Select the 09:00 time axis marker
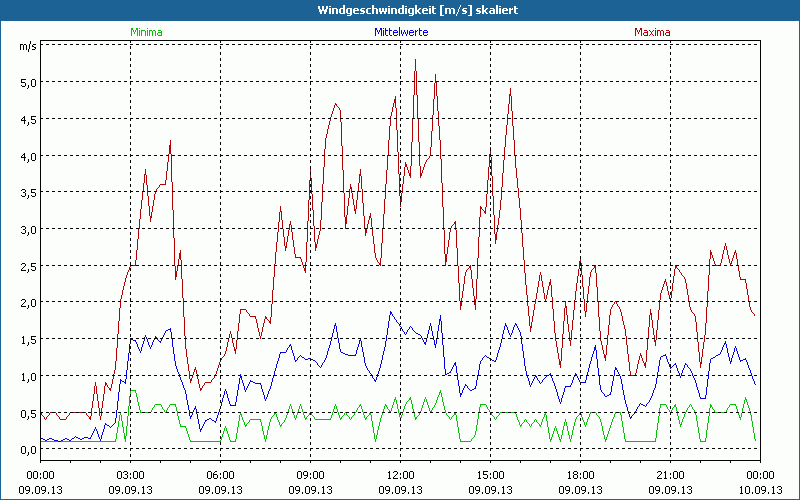 (310, 475)
